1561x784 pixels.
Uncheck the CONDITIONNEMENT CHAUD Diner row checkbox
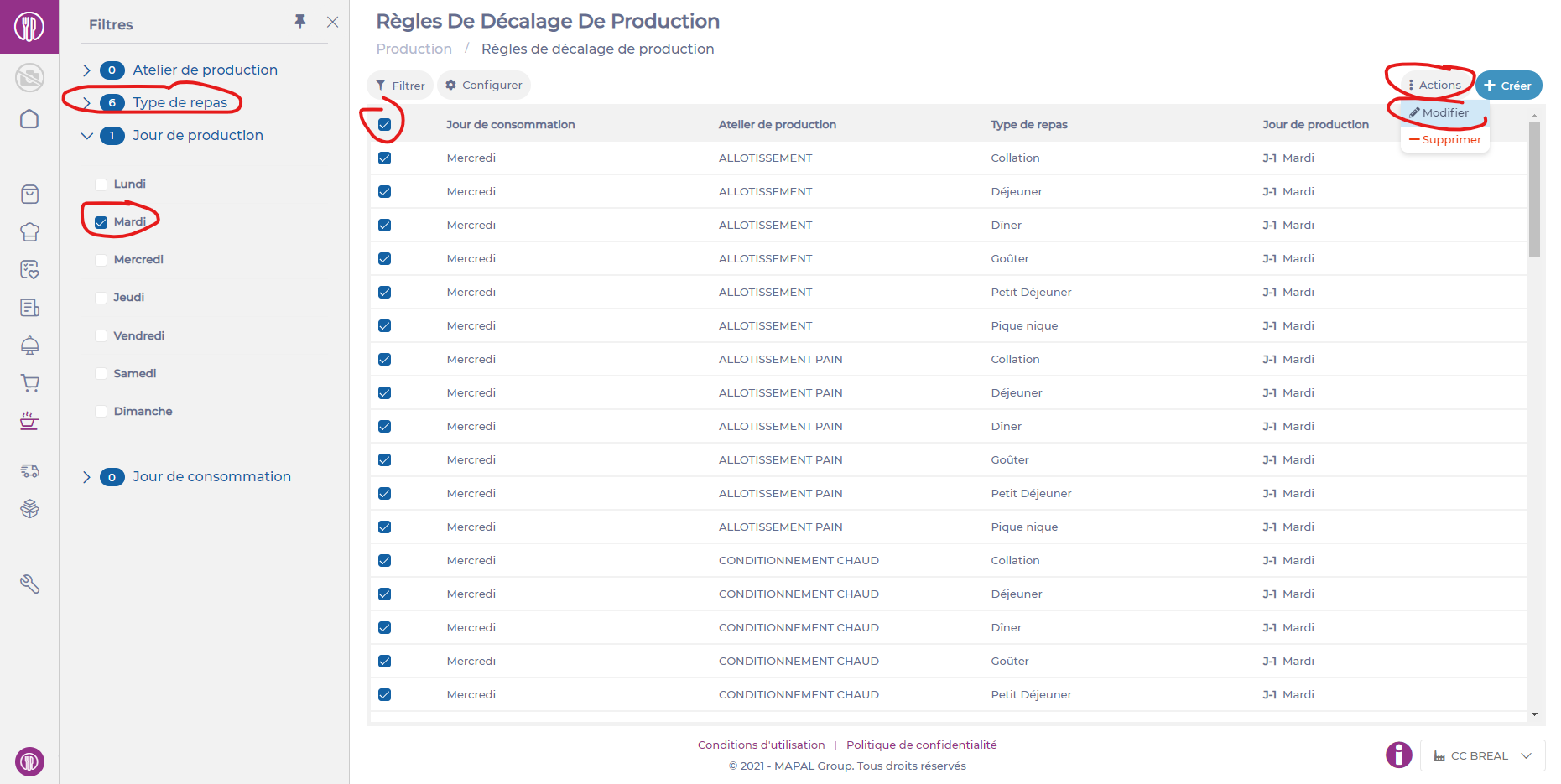[385, 628]
